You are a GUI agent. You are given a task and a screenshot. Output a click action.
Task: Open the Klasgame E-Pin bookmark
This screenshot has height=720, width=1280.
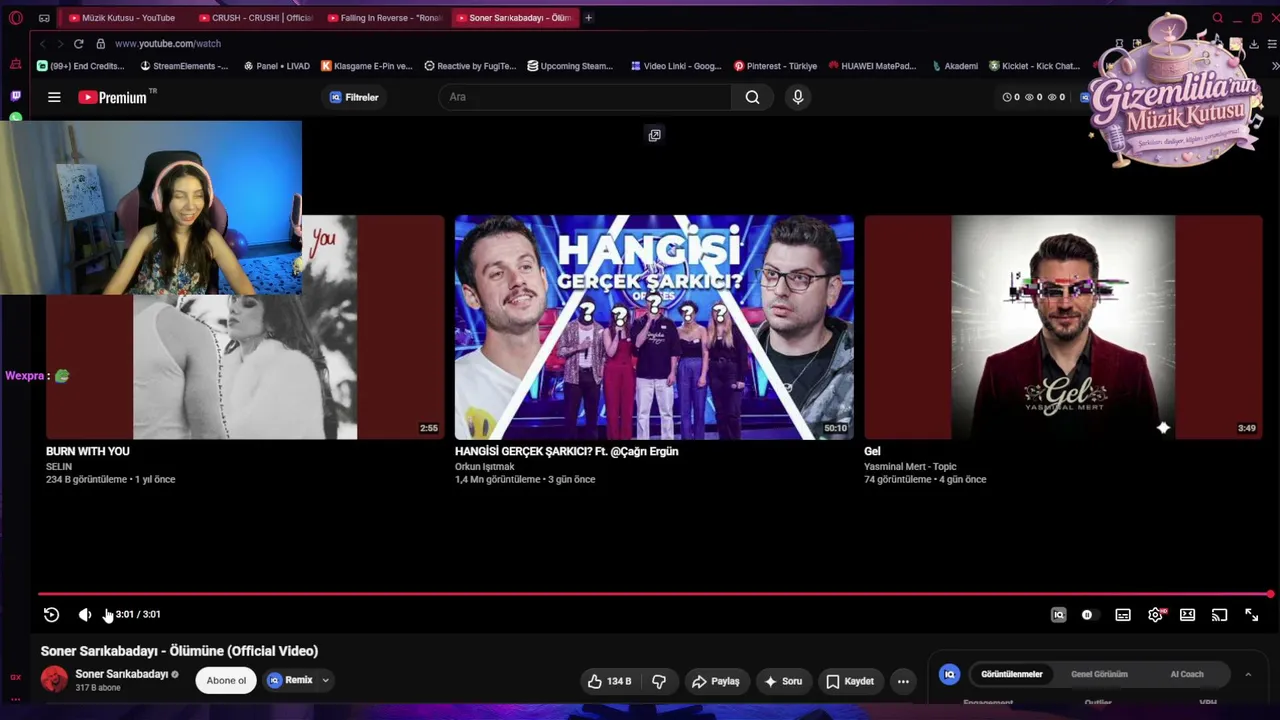(366, 66)
